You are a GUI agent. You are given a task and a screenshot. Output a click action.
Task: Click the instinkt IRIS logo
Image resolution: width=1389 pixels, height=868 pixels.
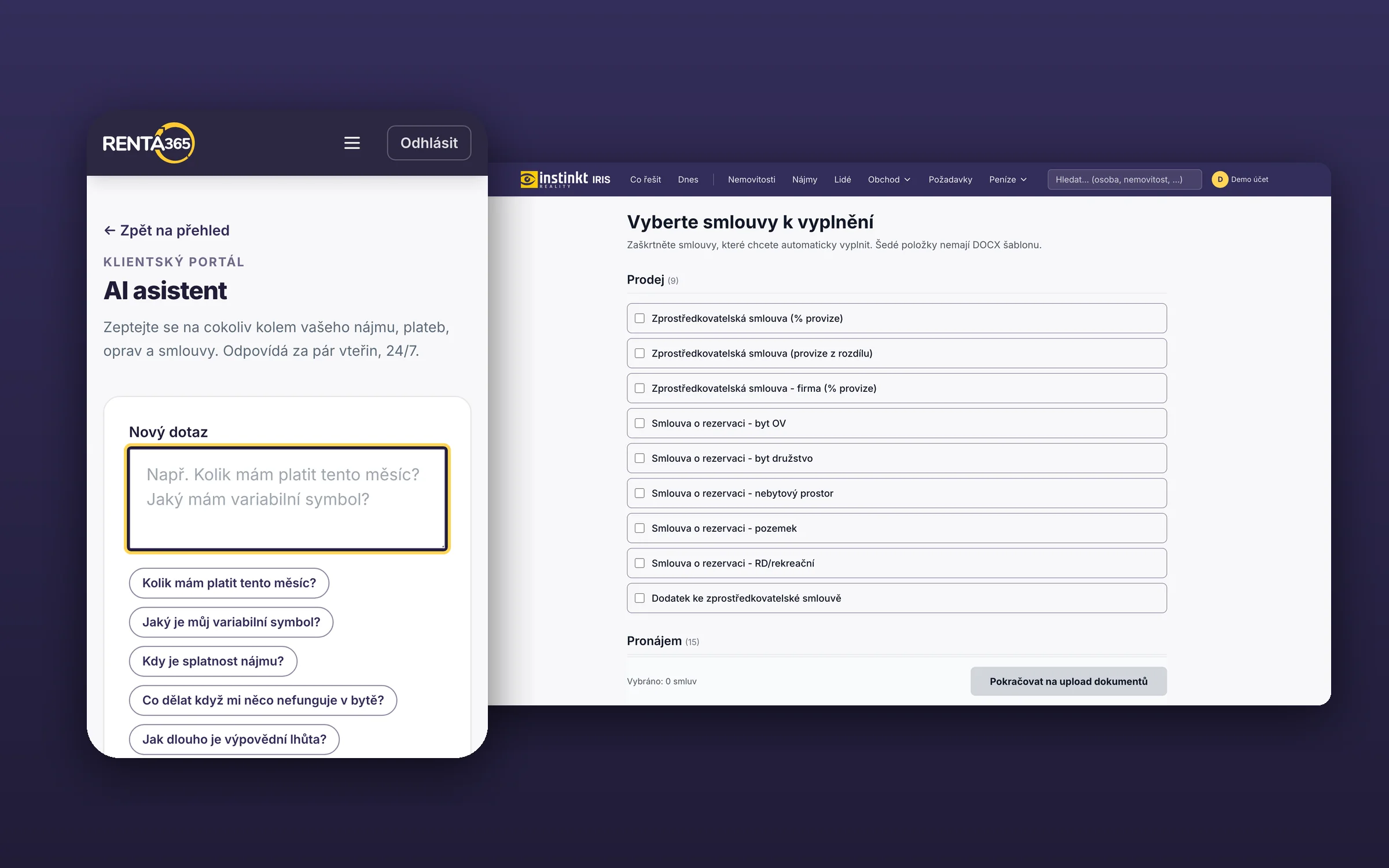[565, 179]
